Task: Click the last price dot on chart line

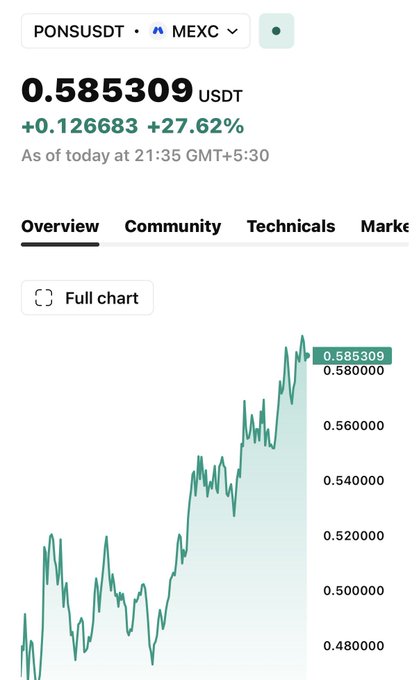Action: point(307,356)
